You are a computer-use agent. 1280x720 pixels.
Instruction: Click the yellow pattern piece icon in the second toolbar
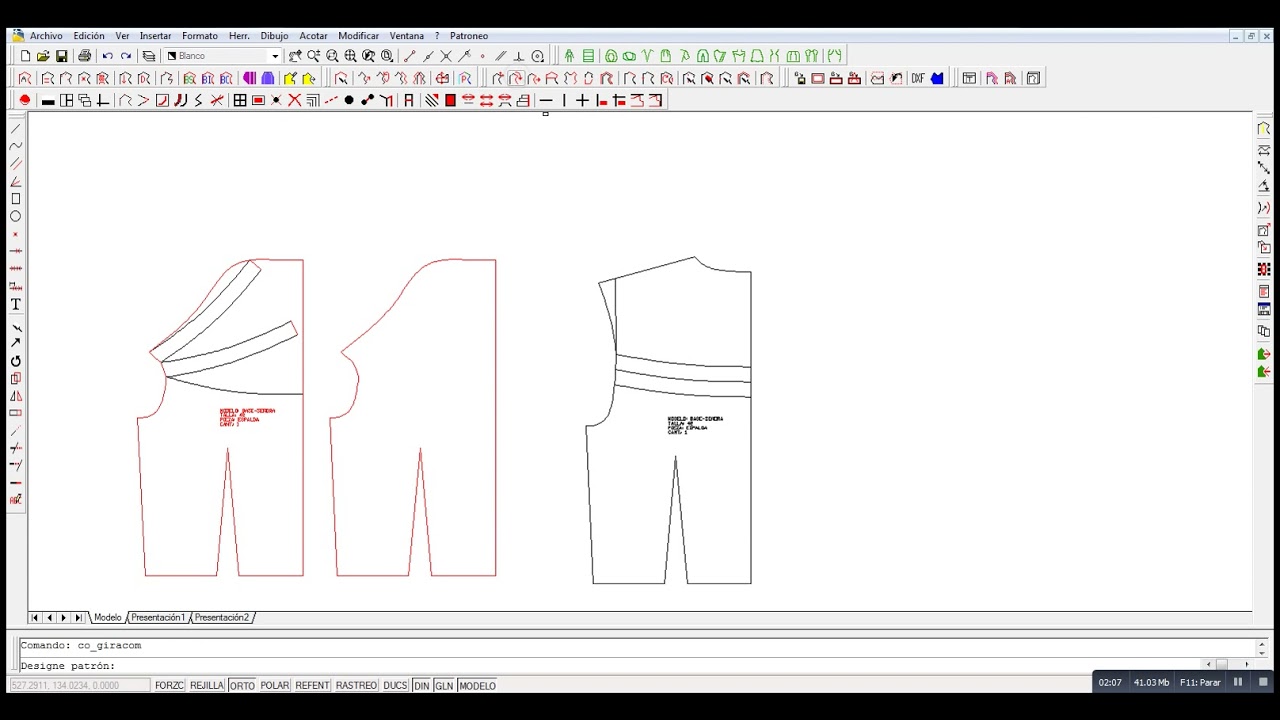(290, 78)
